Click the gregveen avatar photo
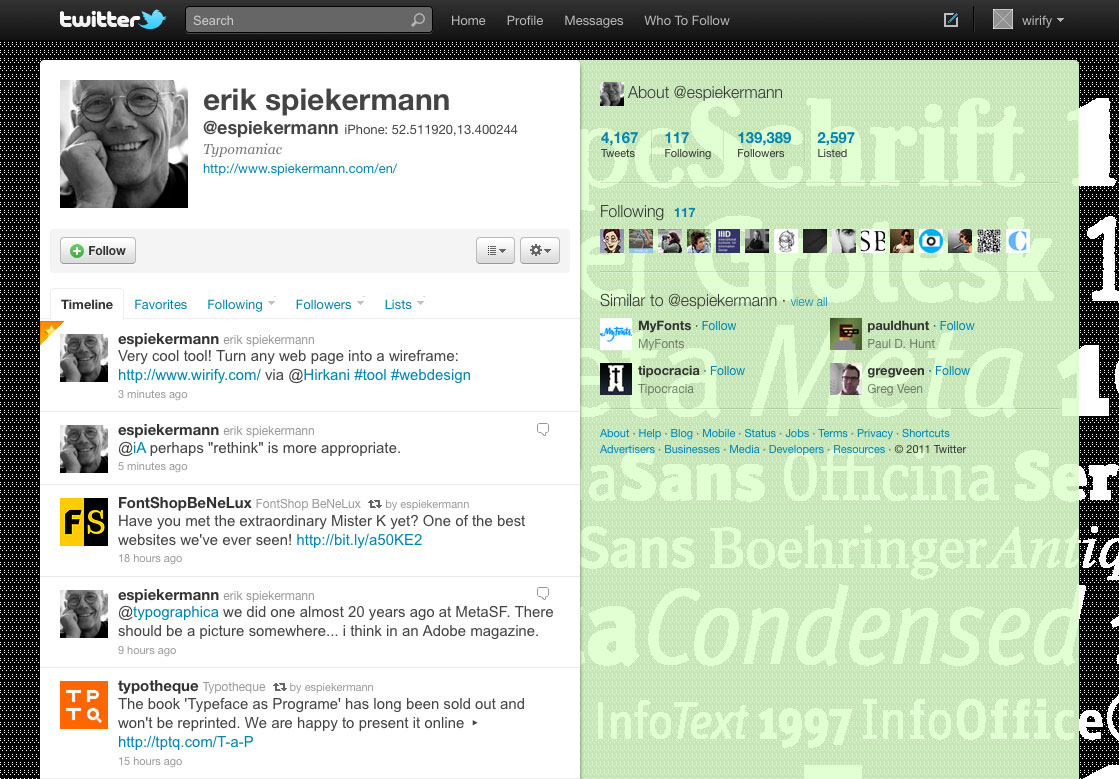Viewport: 1119px width, 779px height. click(846, 379)
